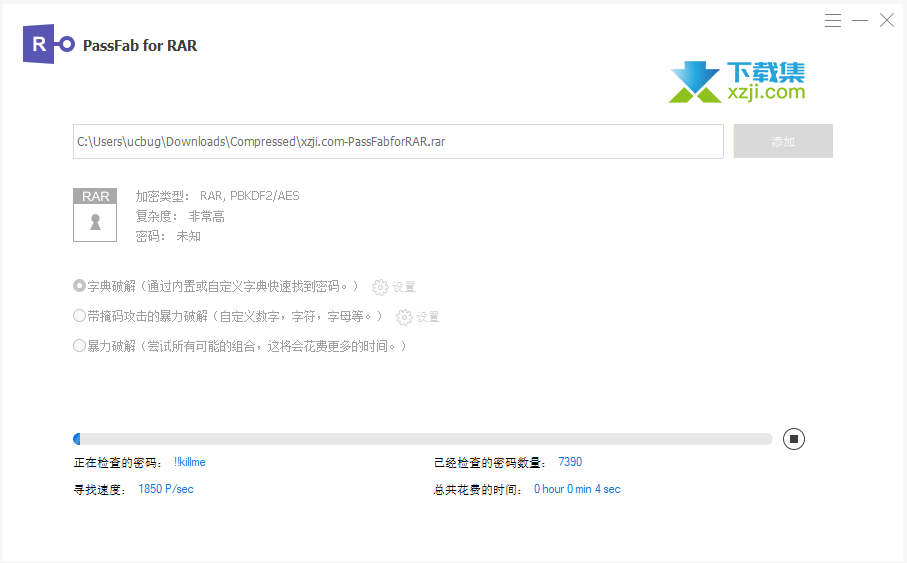The image size is (907, 563).
Task: Open the hamburger menu icon
Action: click(x=833, y=21)
